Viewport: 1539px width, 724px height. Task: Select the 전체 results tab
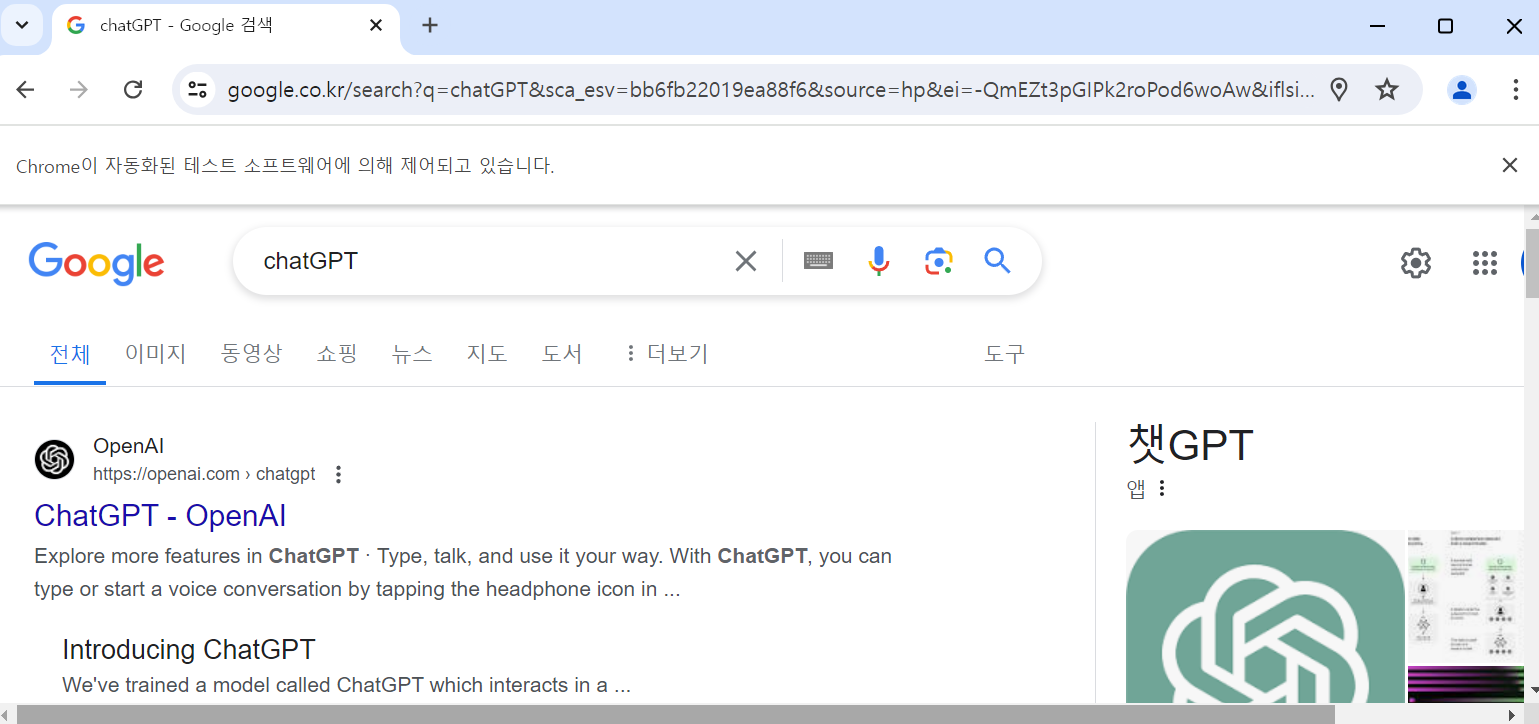(x=70, y=354)
